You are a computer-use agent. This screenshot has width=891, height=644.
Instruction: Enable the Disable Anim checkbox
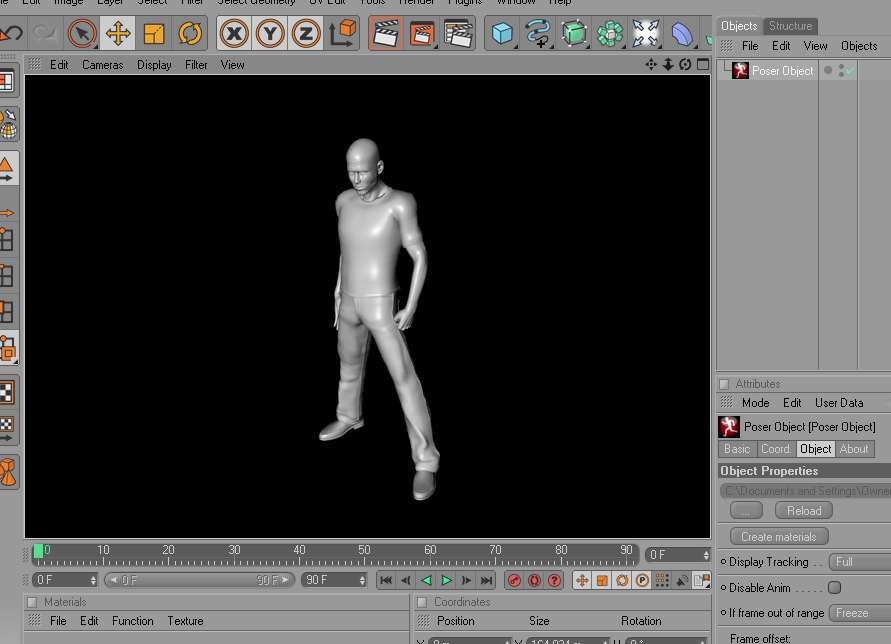[x=834, y=588]
